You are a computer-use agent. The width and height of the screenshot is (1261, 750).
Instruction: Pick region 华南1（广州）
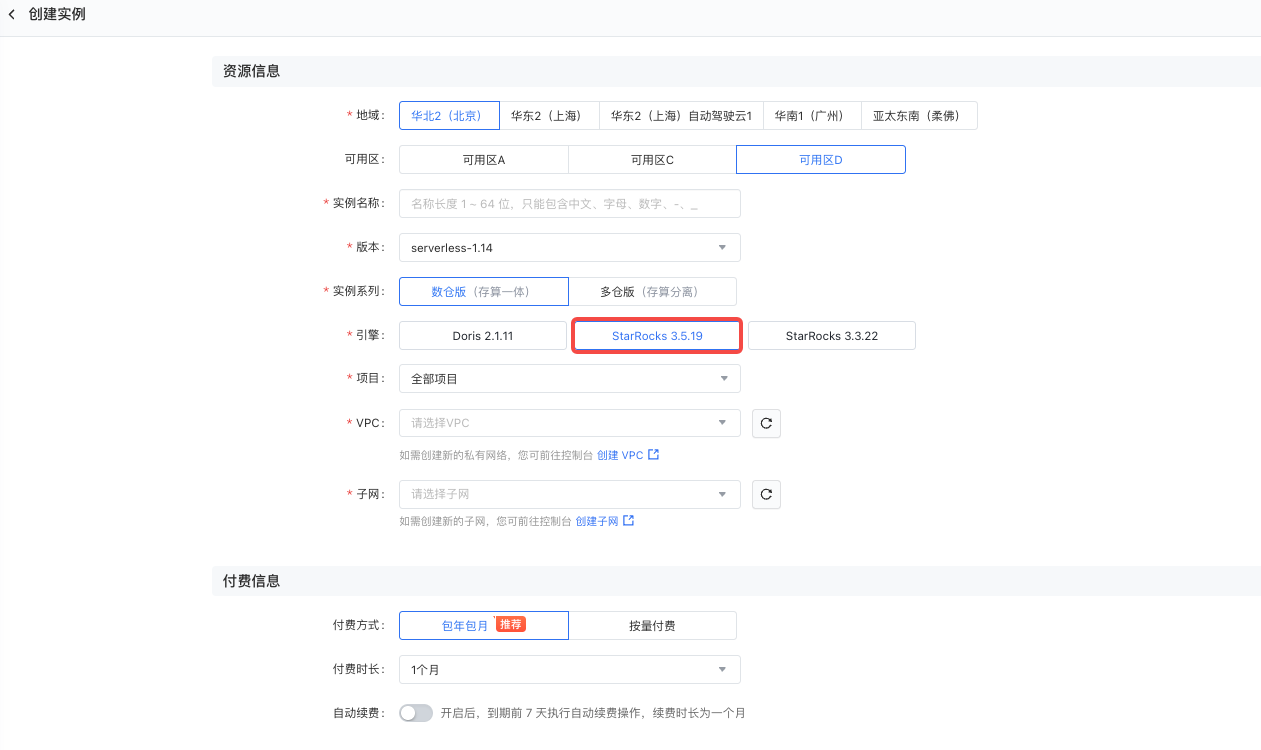[x=812, y=115]
